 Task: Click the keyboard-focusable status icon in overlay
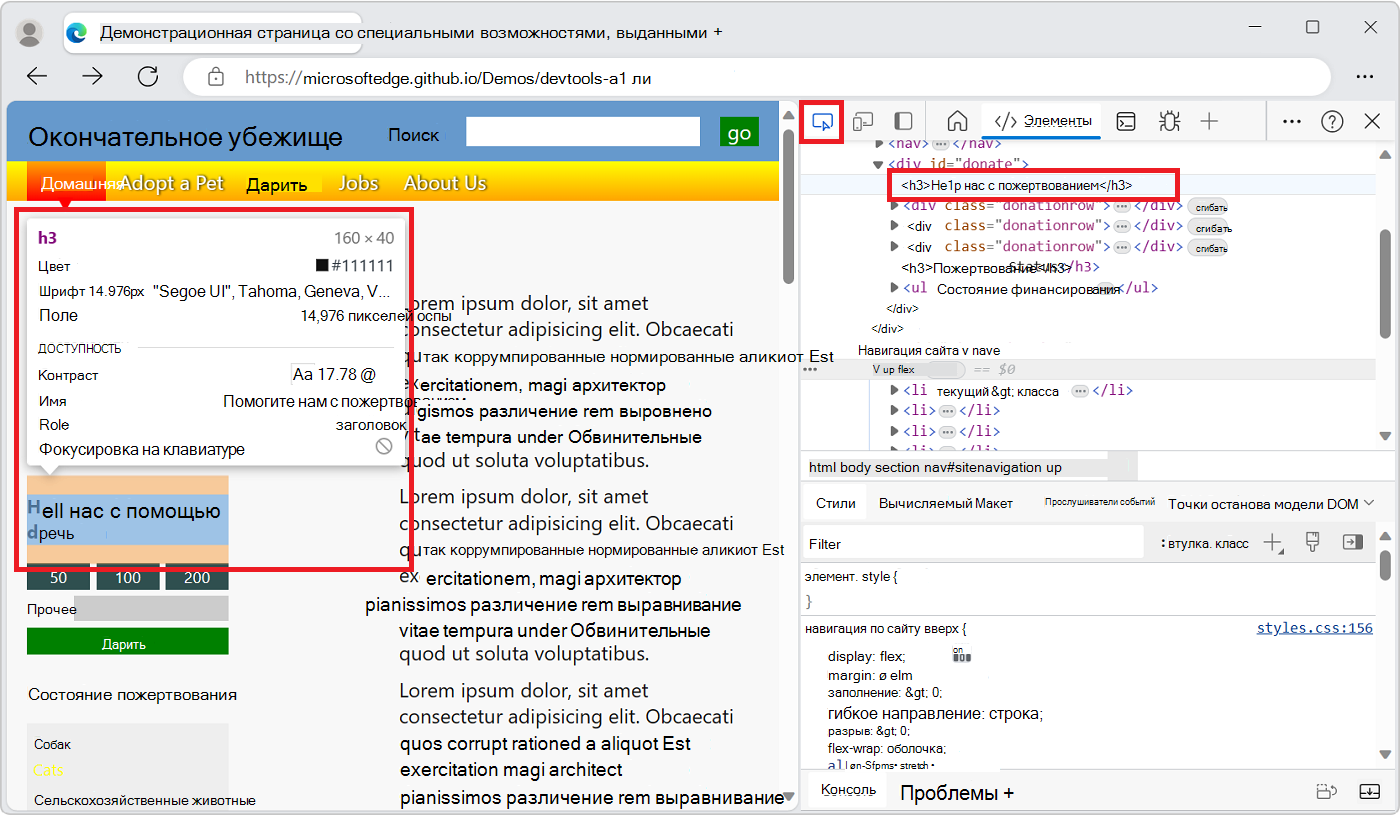click(x=384, y=447)
